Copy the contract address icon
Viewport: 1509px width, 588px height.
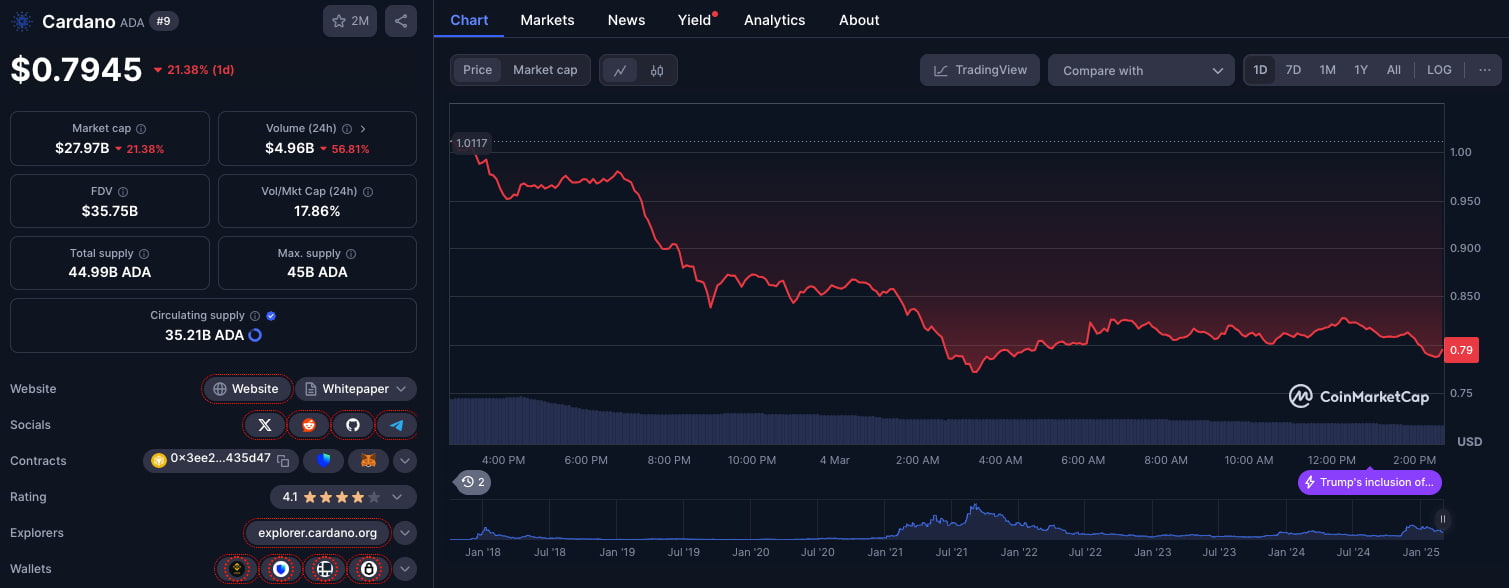coord(283,460)
